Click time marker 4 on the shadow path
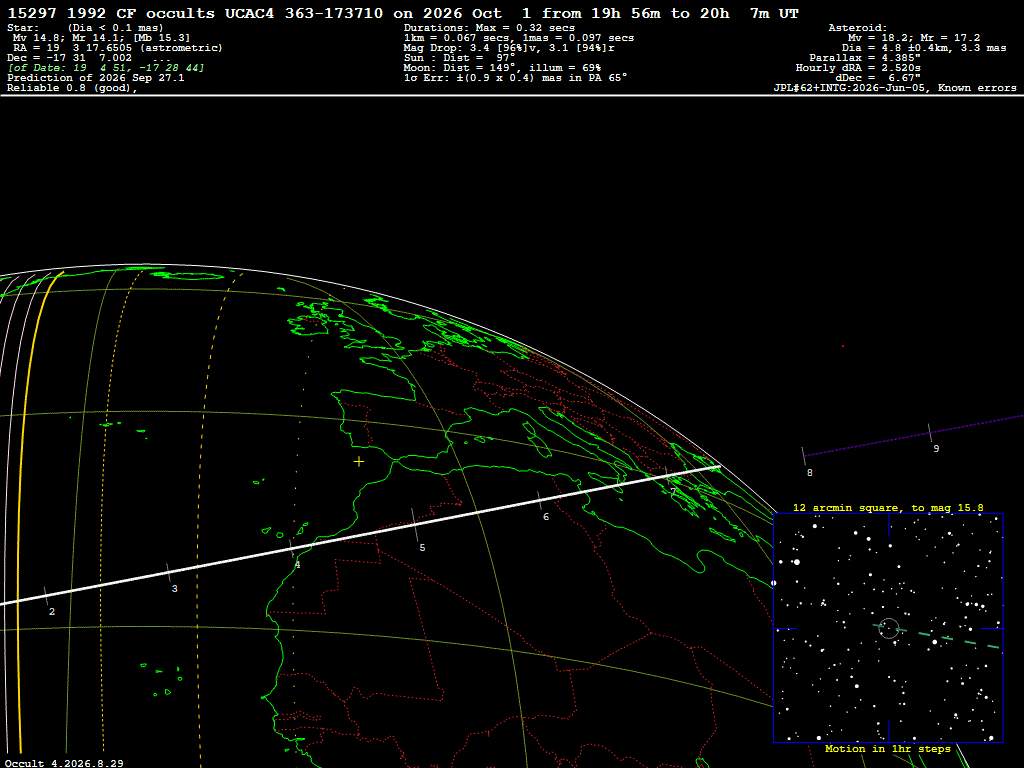Viewport: 1024px width, 768px height. tap(297, 565)
